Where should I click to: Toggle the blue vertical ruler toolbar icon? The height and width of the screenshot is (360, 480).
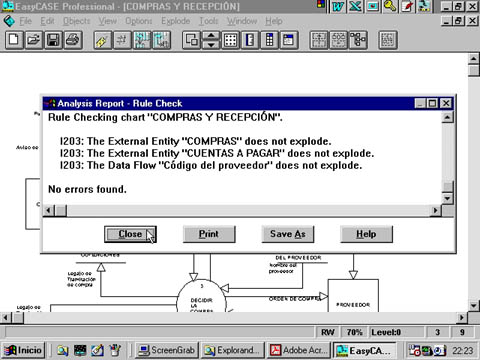[x=250, y=40]
